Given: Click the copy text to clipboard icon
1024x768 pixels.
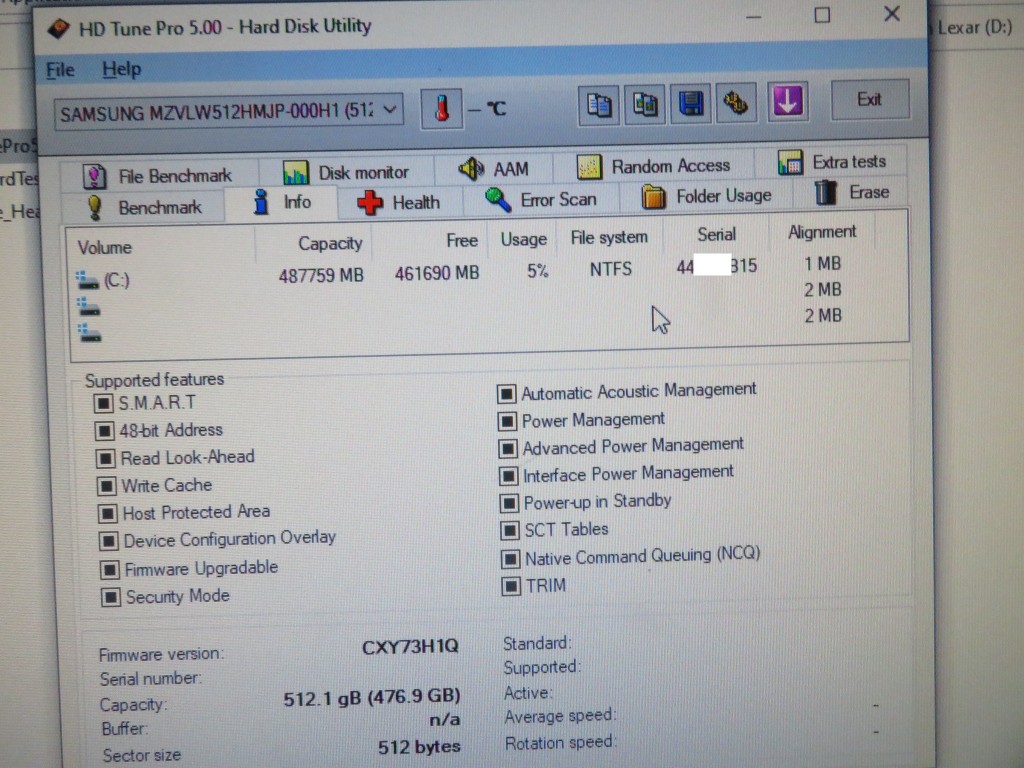Looking at the screenshot, I should tap(598, 104).
